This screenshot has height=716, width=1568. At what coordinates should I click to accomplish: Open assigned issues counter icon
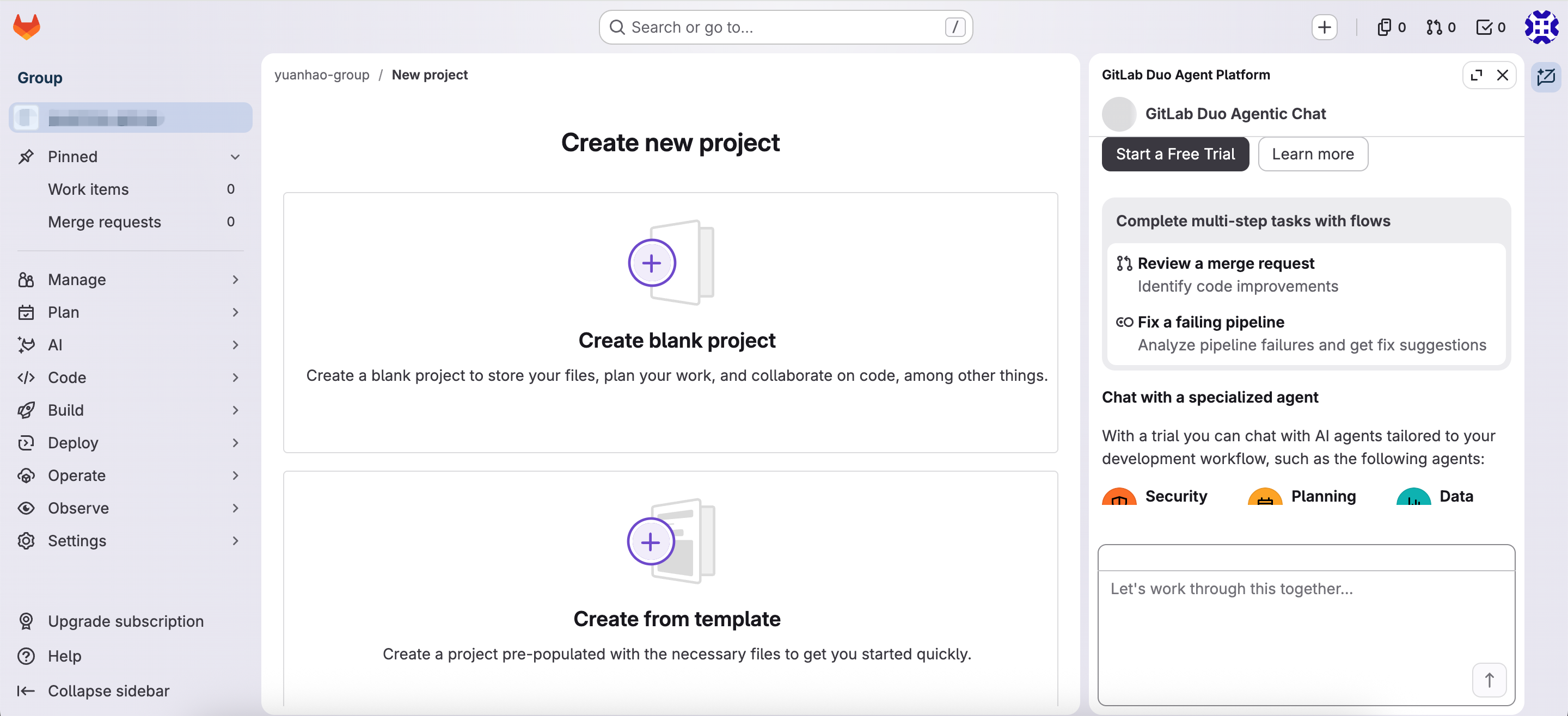coord(1391,27)
